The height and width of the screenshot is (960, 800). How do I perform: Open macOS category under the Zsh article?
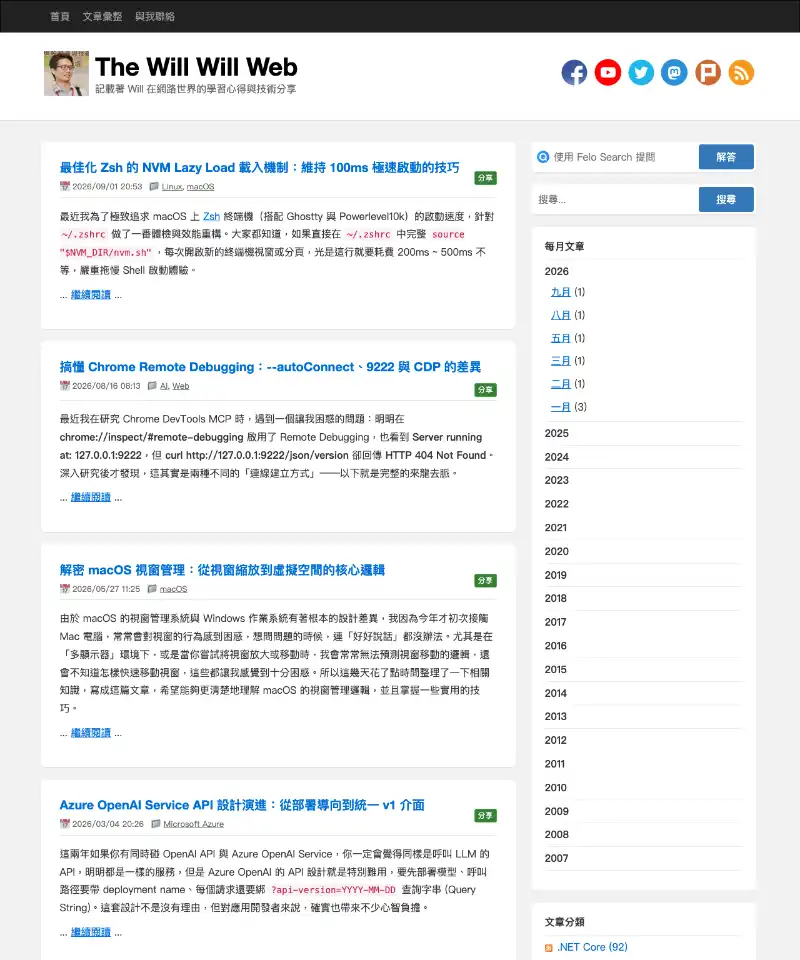click(x=200, y=187)
